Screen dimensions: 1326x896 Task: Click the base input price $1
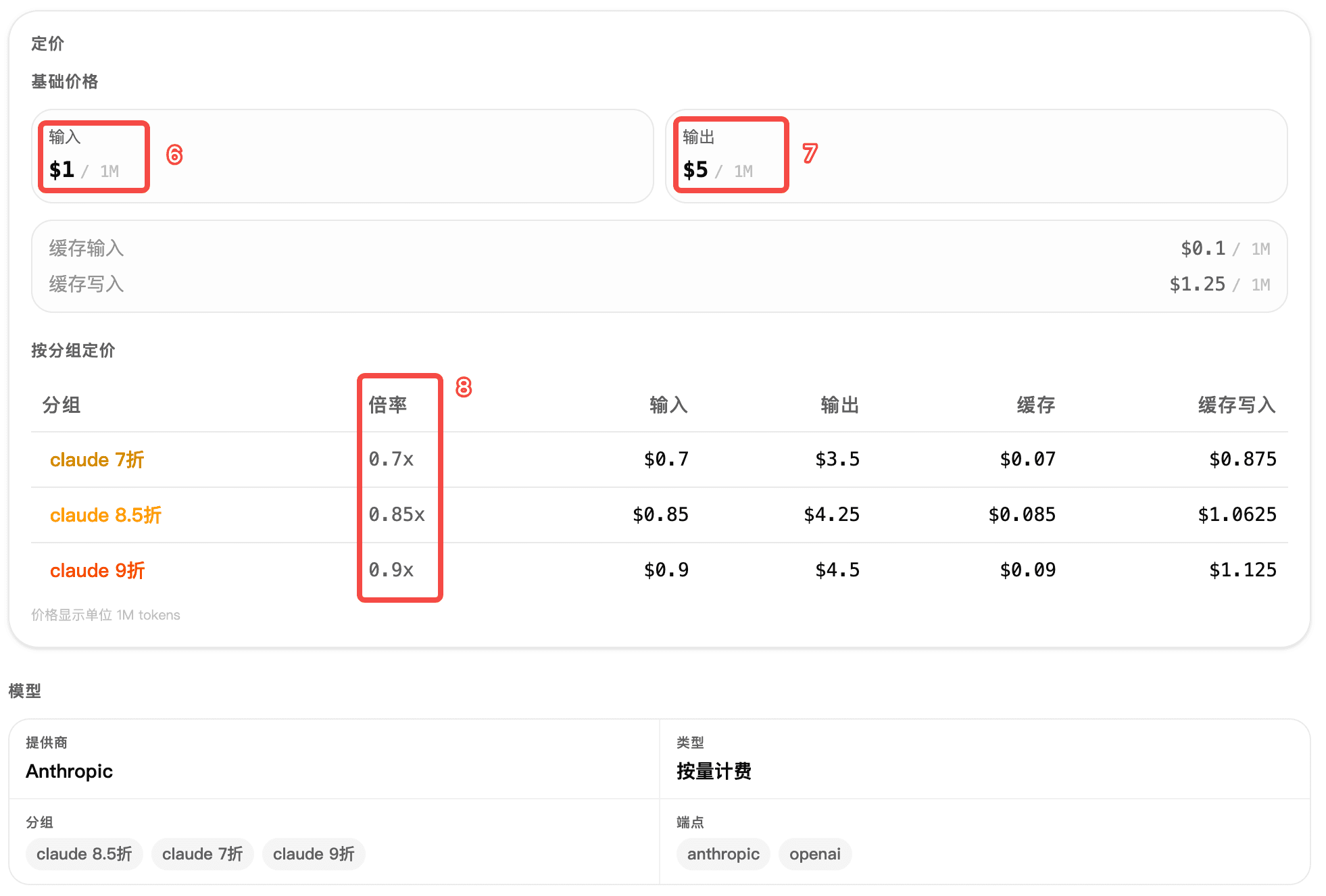pyautogui.click(x=62, y=170)
